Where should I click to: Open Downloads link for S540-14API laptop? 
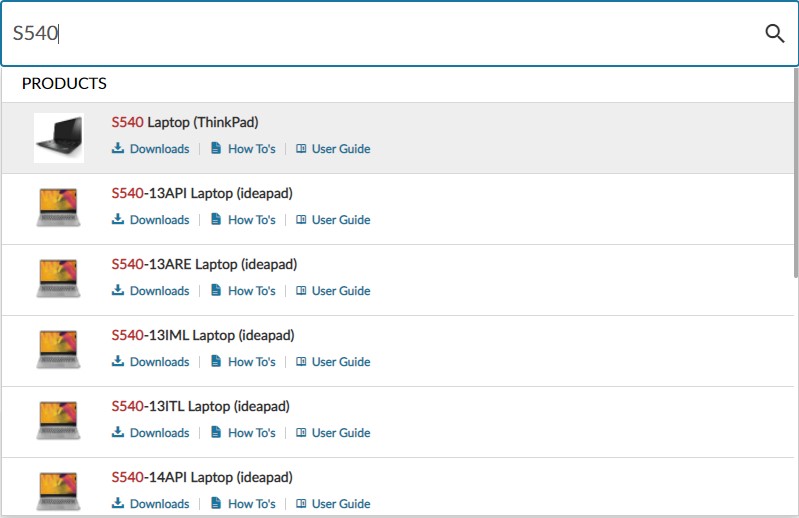pos(159,504)
